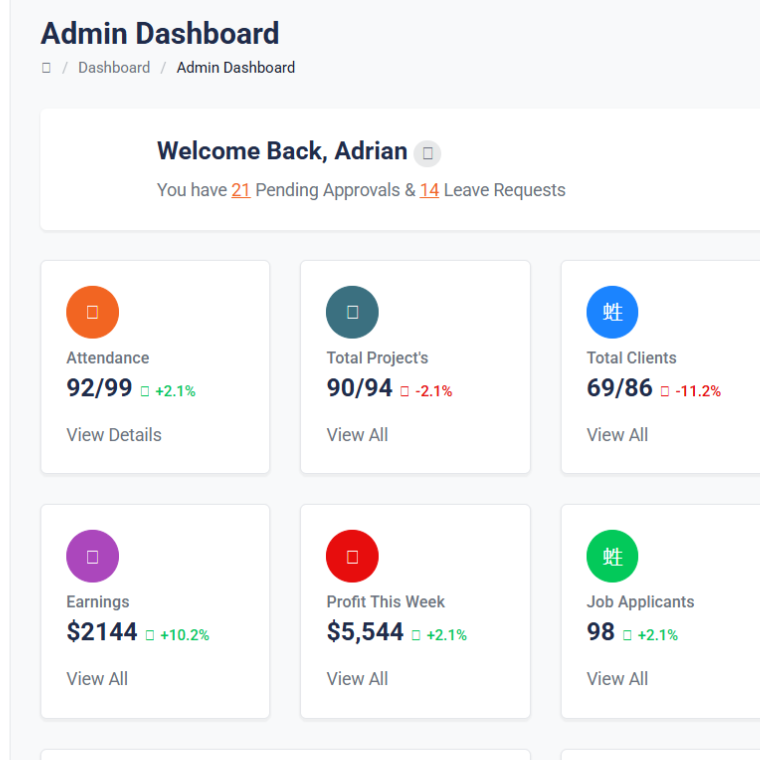Click the teal Total Project's circle icon
760x760 pixels.
pyautogui.click(x=352, y=312)
